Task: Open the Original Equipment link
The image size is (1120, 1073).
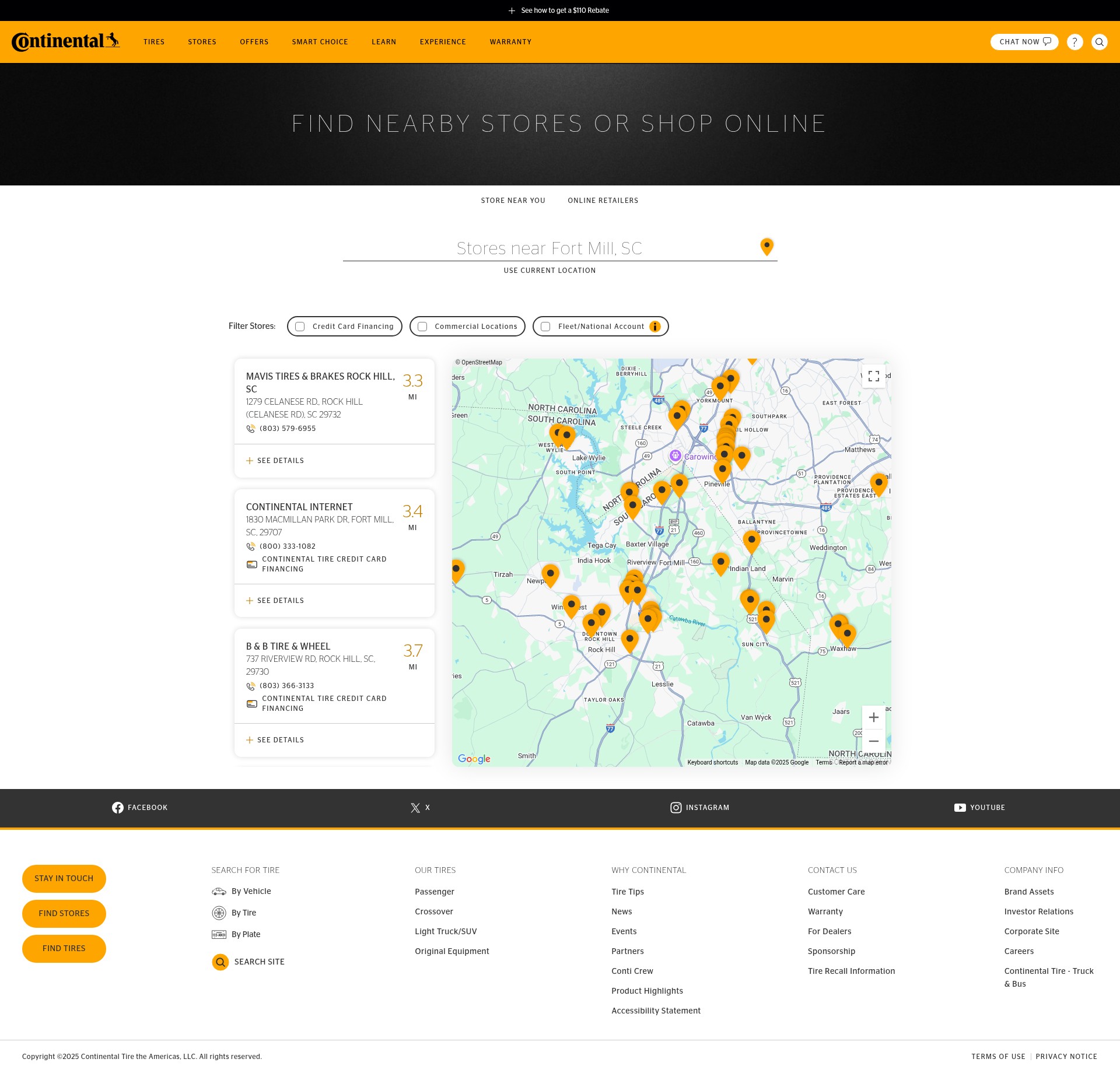Action: tap(452, 951)
